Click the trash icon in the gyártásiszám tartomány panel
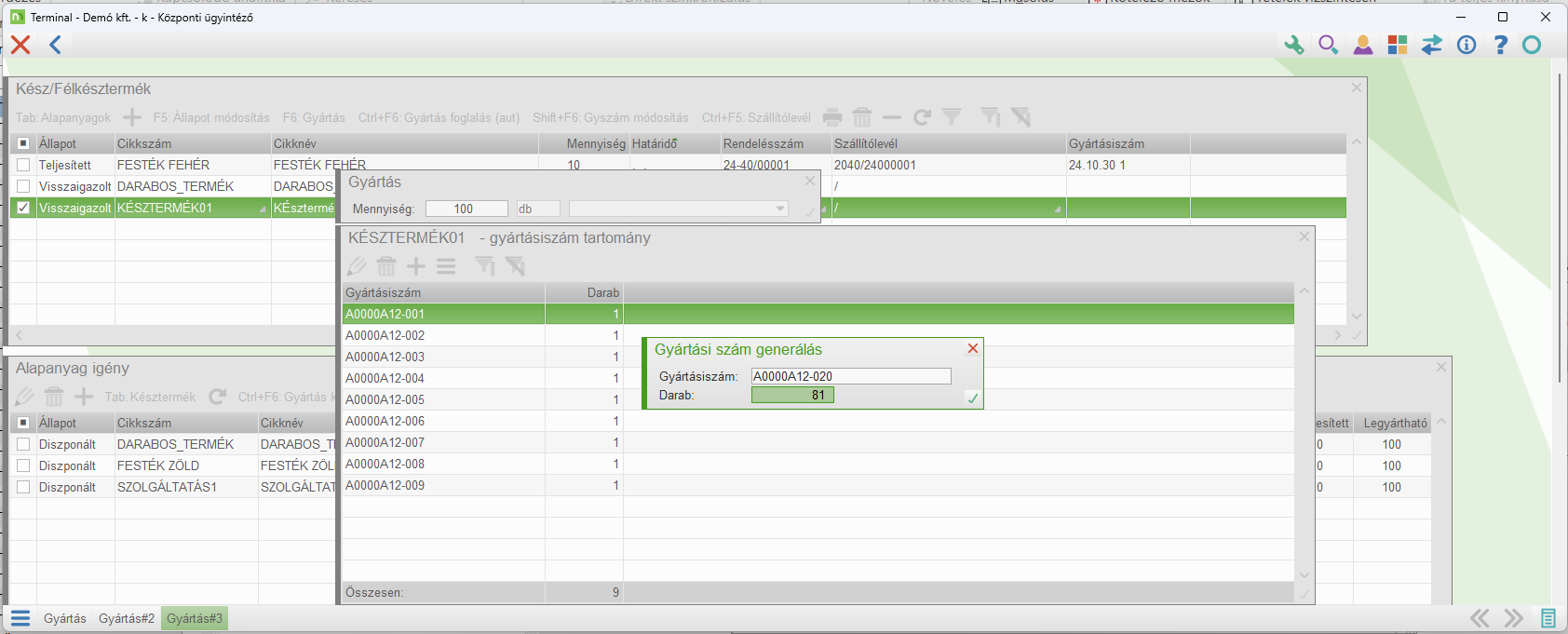This screenshot has height=634, width=1568. click(386, 266)
